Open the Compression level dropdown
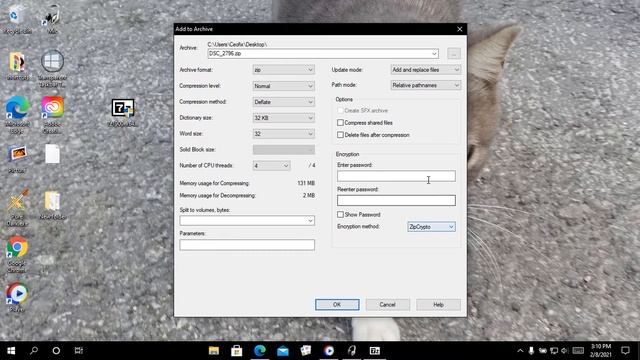 click(284, 86)
